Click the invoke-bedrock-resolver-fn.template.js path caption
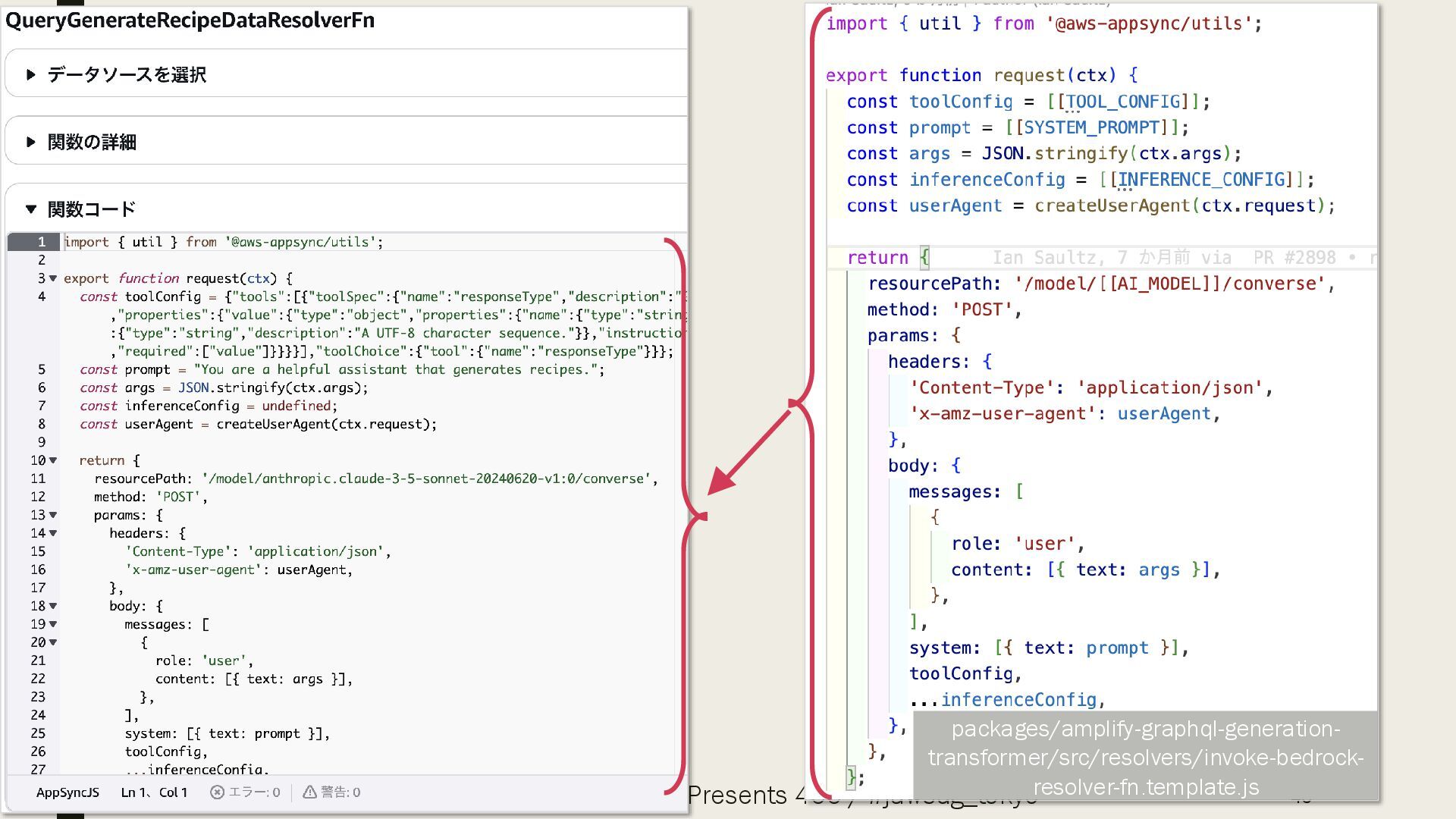The width and height of the screenshot is (1456, 819). click(x=1145, y=757)
